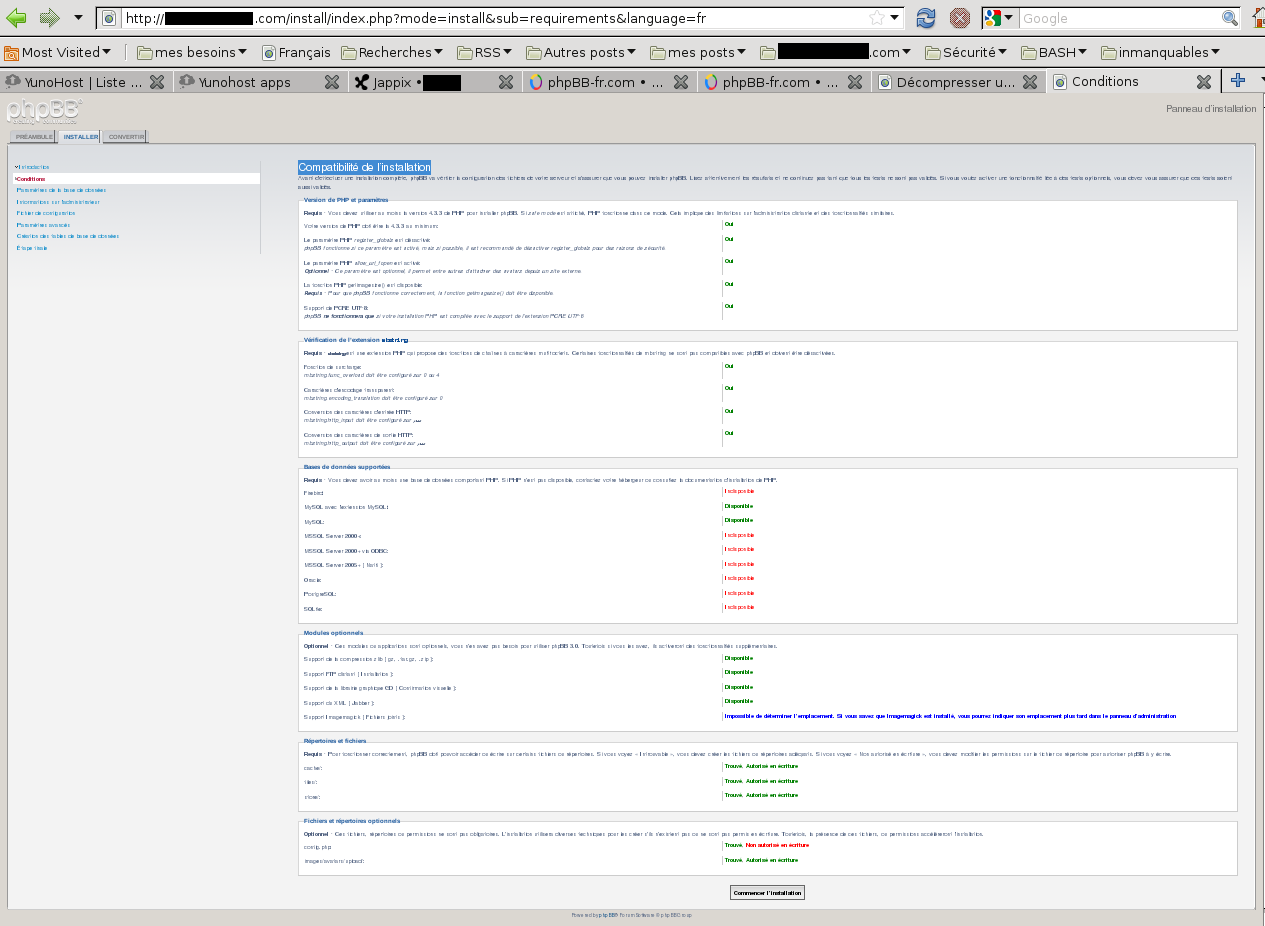Open the BASH bookmarks folder
Image resolution: width=1265 pixels, height=926 pixels.
(1055, 52)
